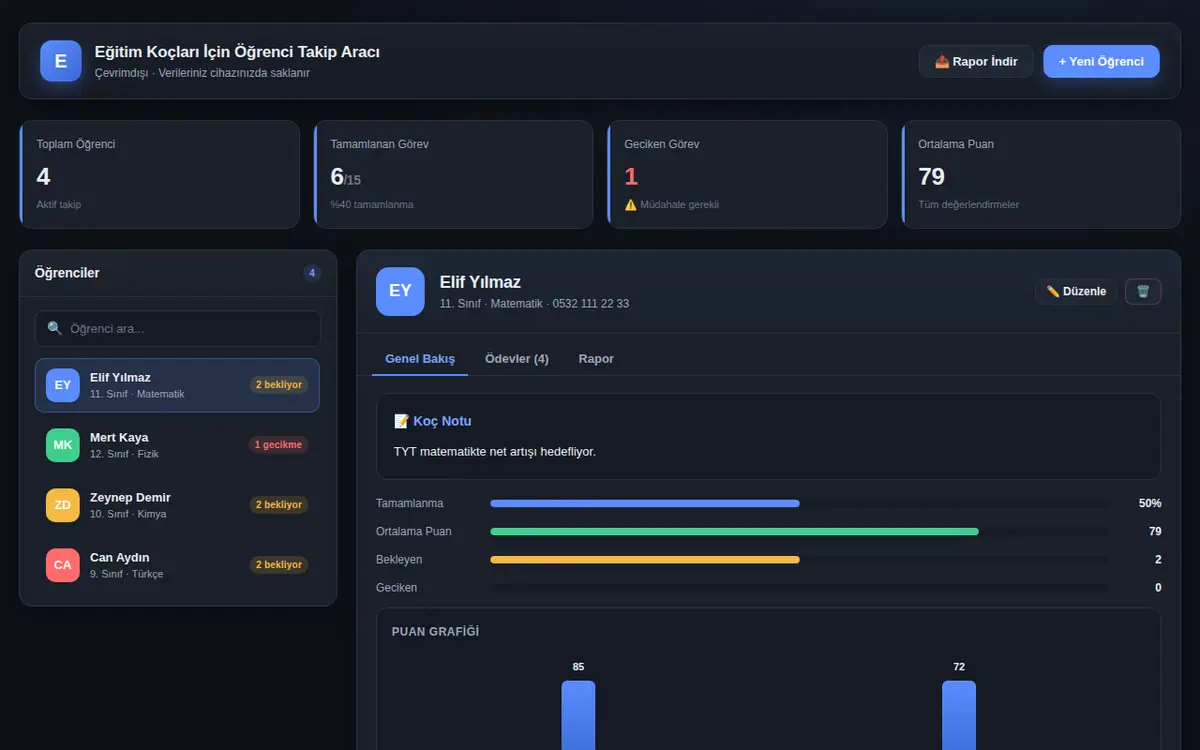Click the green Ortalama Puan bar

point(734,531)
